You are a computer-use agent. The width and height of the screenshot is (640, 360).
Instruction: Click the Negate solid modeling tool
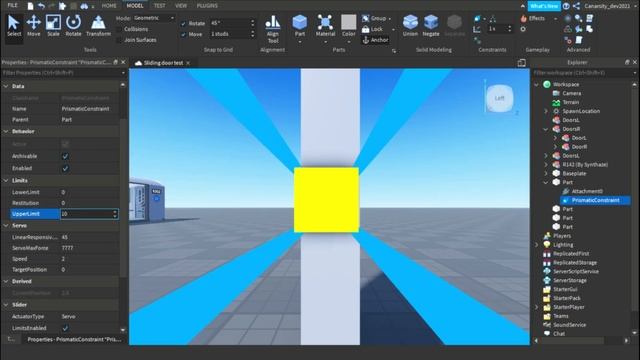click(431, 26)
